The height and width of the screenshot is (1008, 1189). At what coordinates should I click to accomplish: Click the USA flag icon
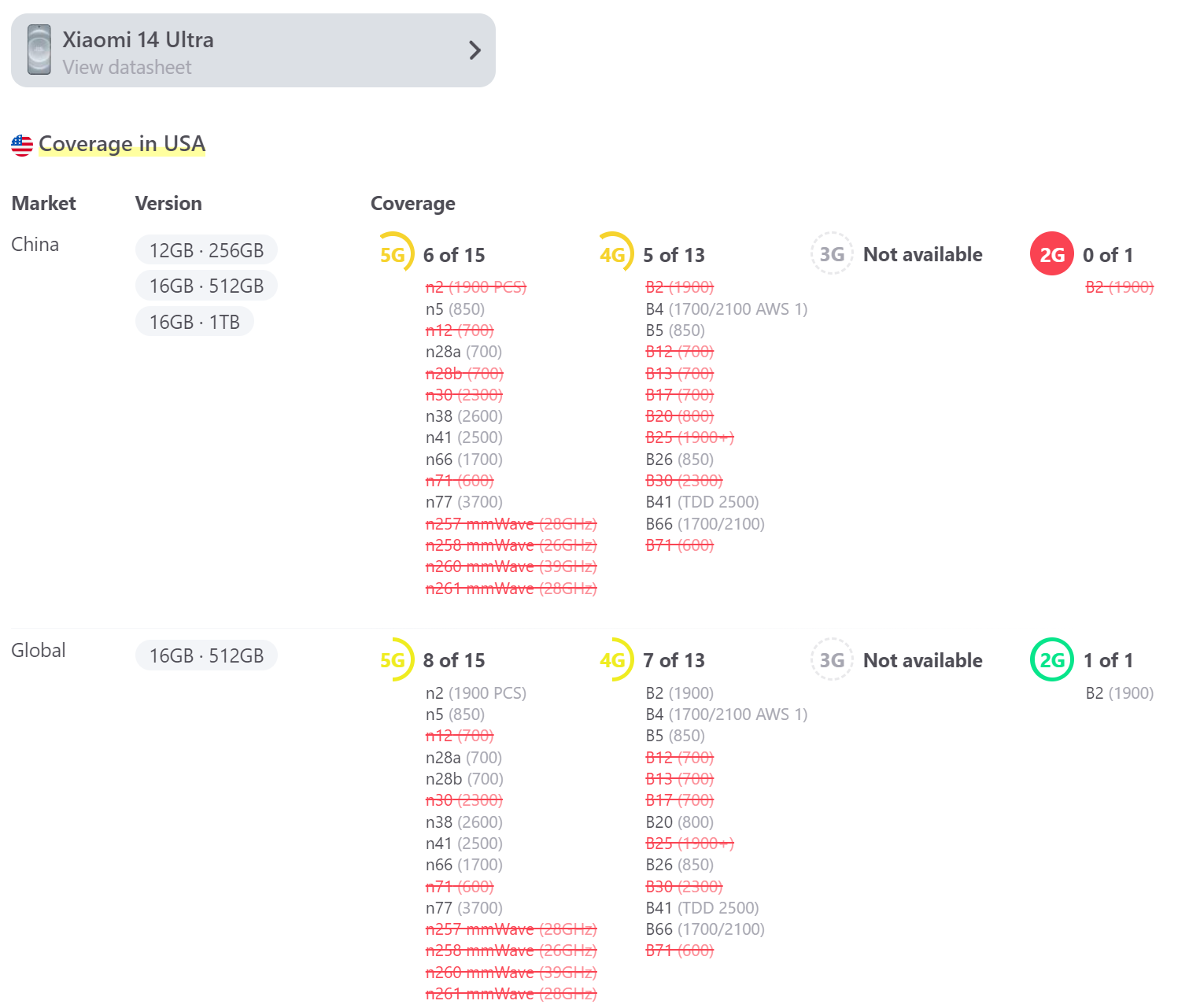[22, 145]
